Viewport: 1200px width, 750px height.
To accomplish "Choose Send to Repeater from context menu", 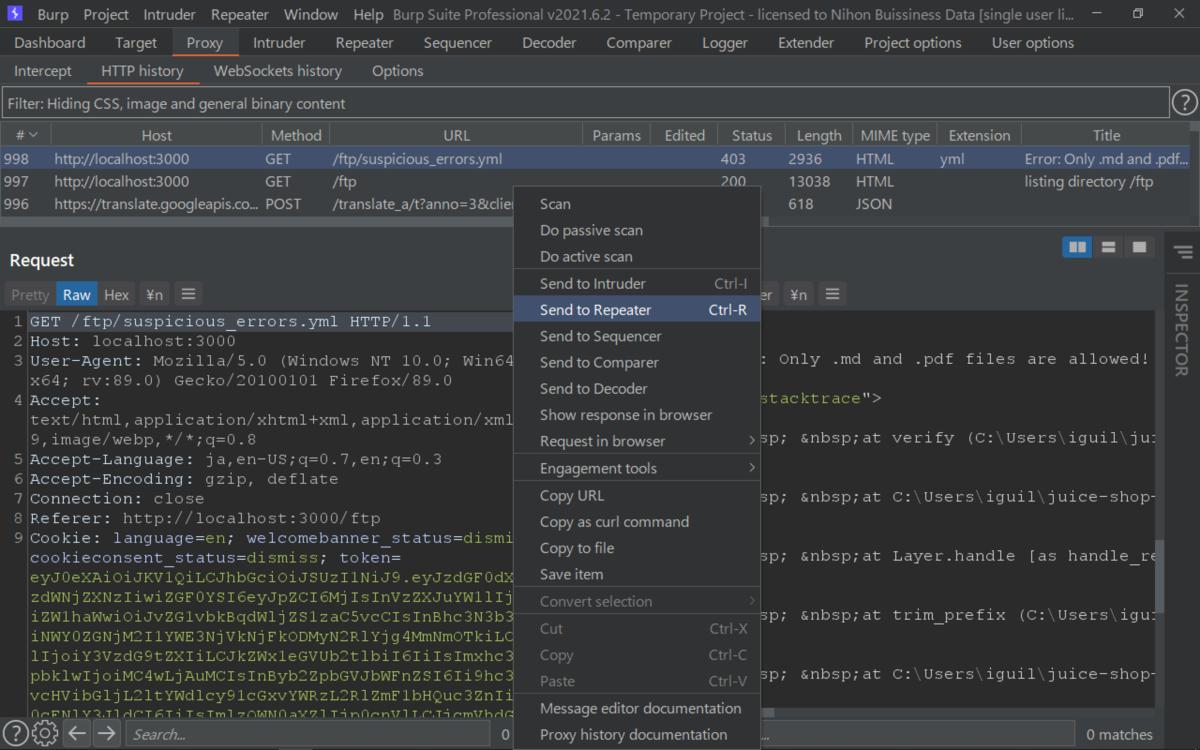I will coord(637,310).
